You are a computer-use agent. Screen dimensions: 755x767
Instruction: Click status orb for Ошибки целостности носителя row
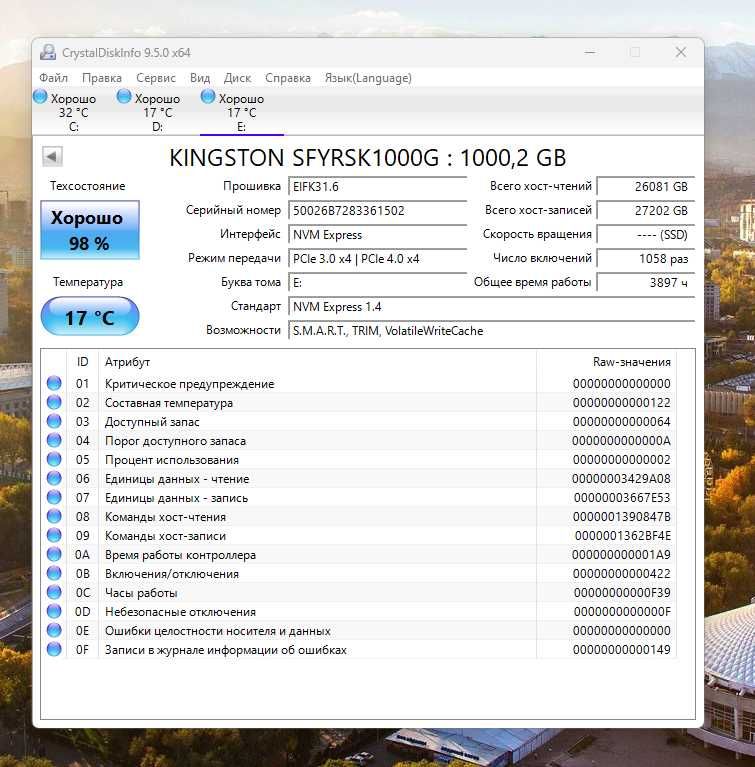click(x=54, y=631)
